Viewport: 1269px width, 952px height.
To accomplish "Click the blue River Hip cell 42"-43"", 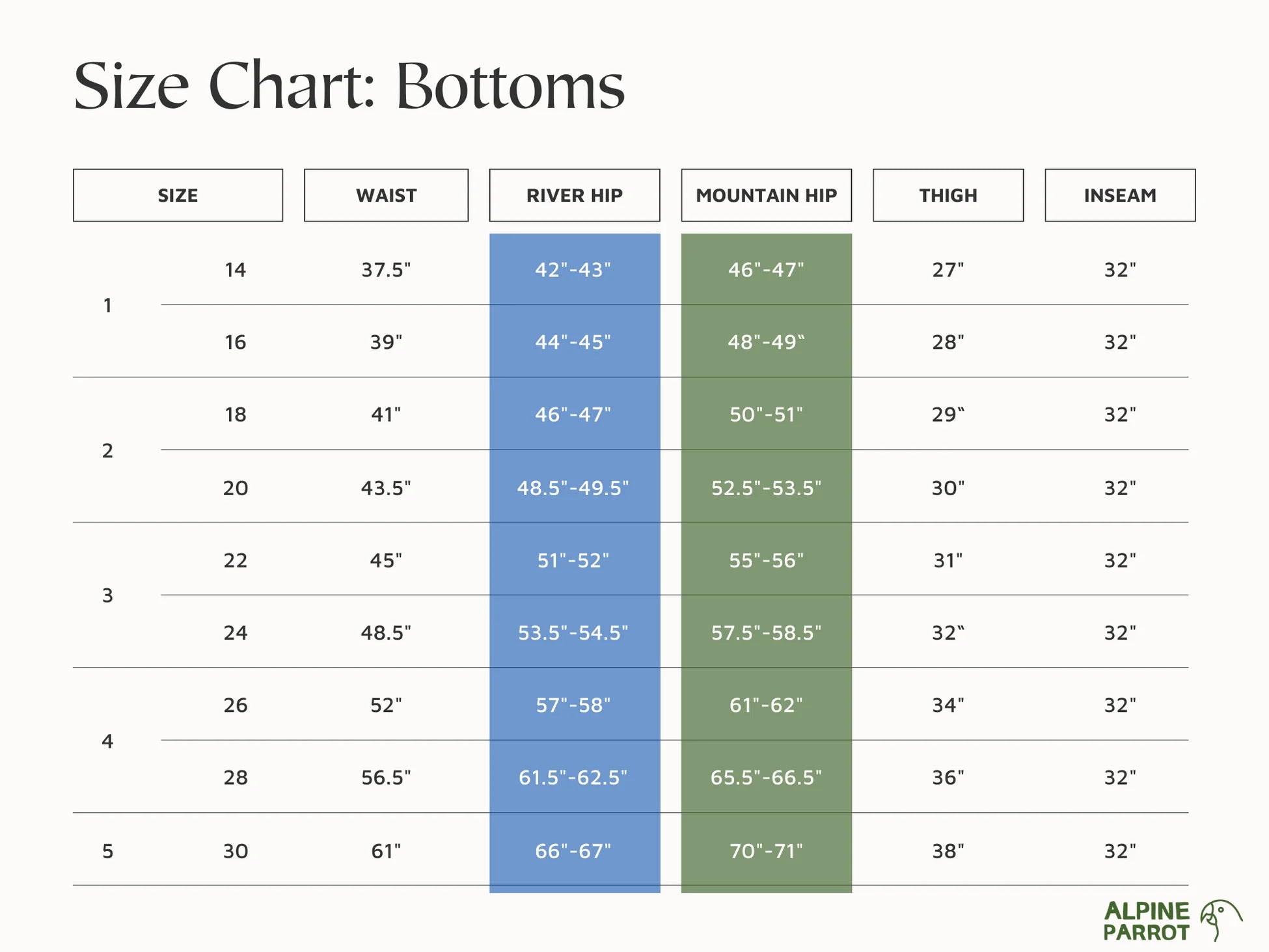I will pos(573,269).
